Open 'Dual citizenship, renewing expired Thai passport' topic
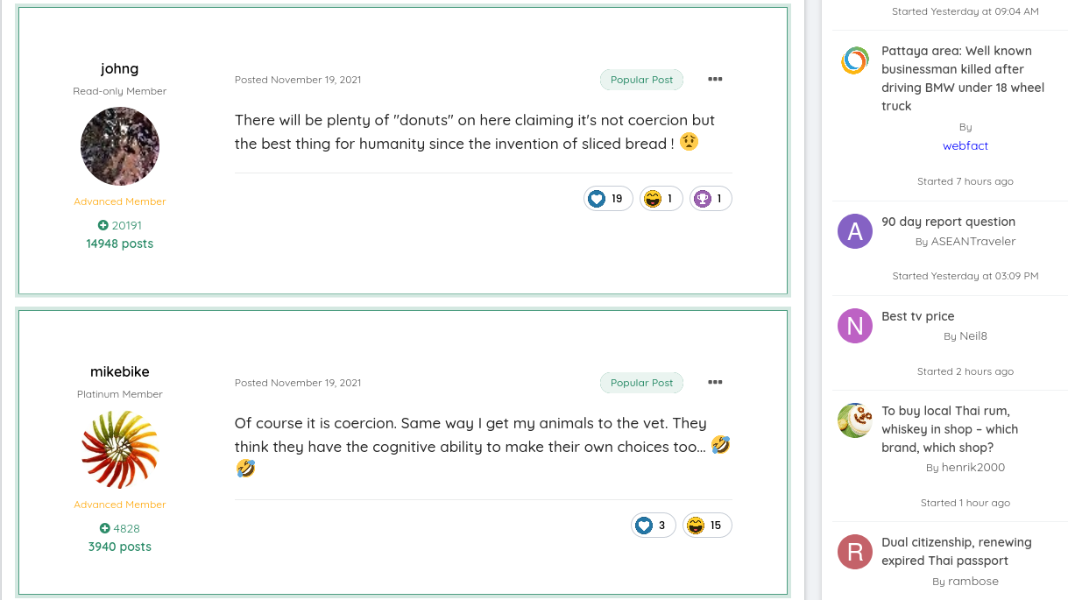This screenshot has width=1068, height=600. pos(956,552)
